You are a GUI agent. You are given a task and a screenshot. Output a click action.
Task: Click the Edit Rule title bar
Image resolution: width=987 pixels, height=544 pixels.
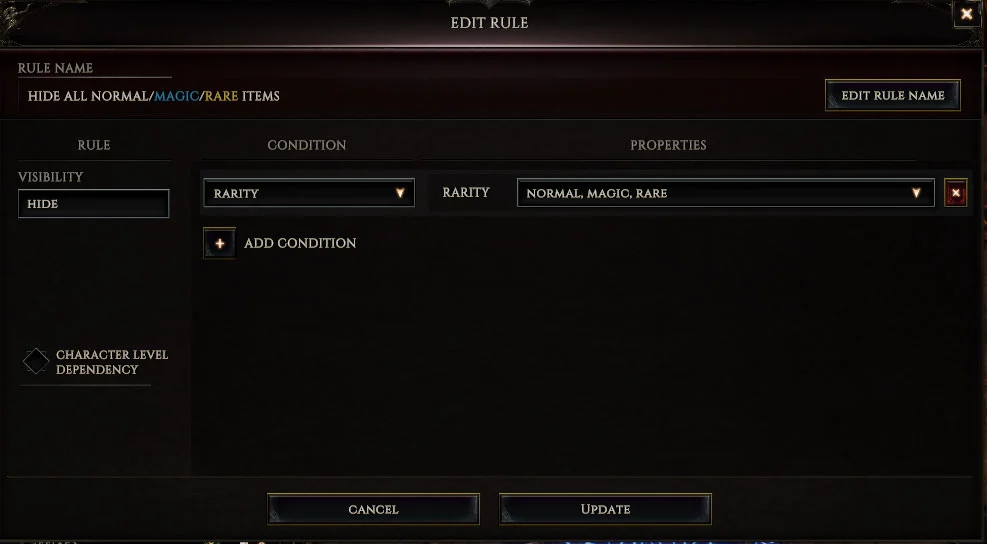pos(489,23)
